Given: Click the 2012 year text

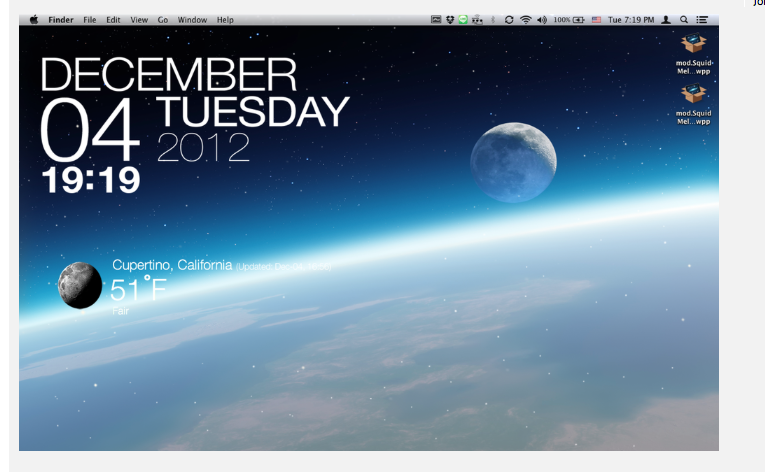Looking at the screenshot, I should (203, 147).
